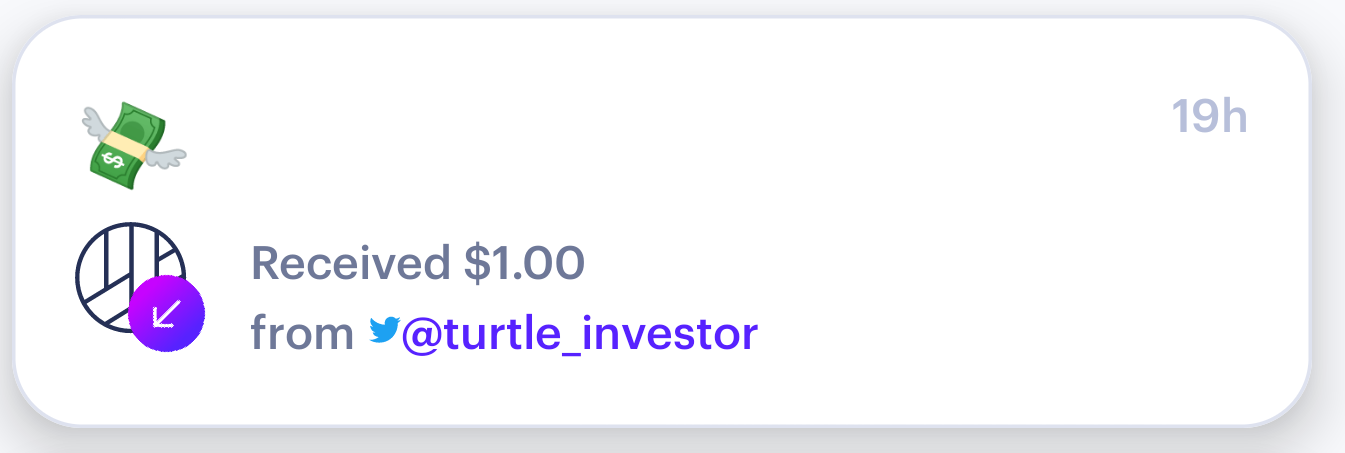
Task: Click the $1.00 amount
Action: 524,263
